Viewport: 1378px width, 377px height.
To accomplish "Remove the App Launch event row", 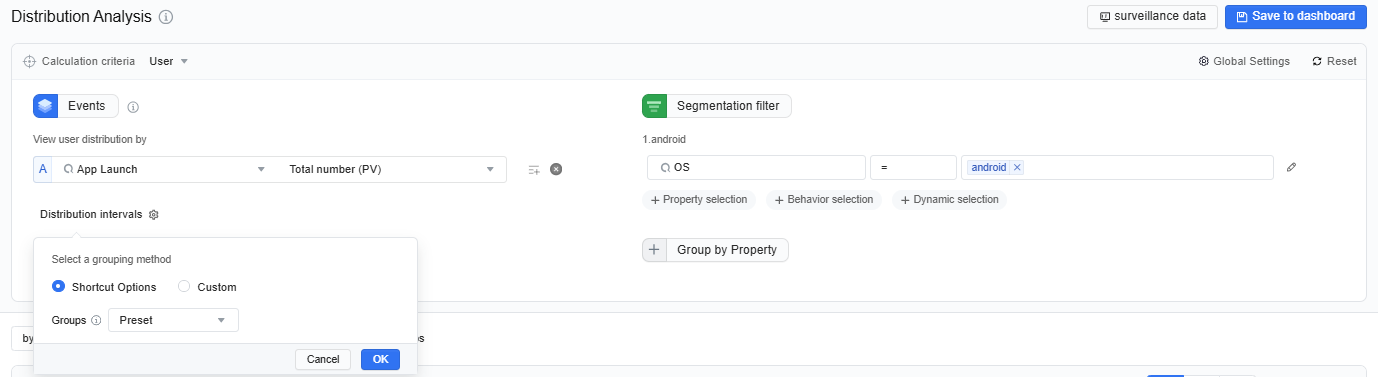I will 556,169.
